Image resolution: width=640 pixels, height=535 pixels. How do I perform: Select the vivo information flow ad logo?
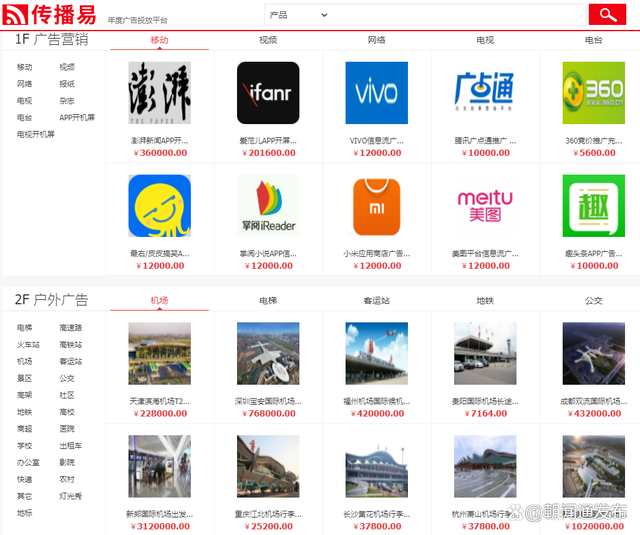click(376, 93)
